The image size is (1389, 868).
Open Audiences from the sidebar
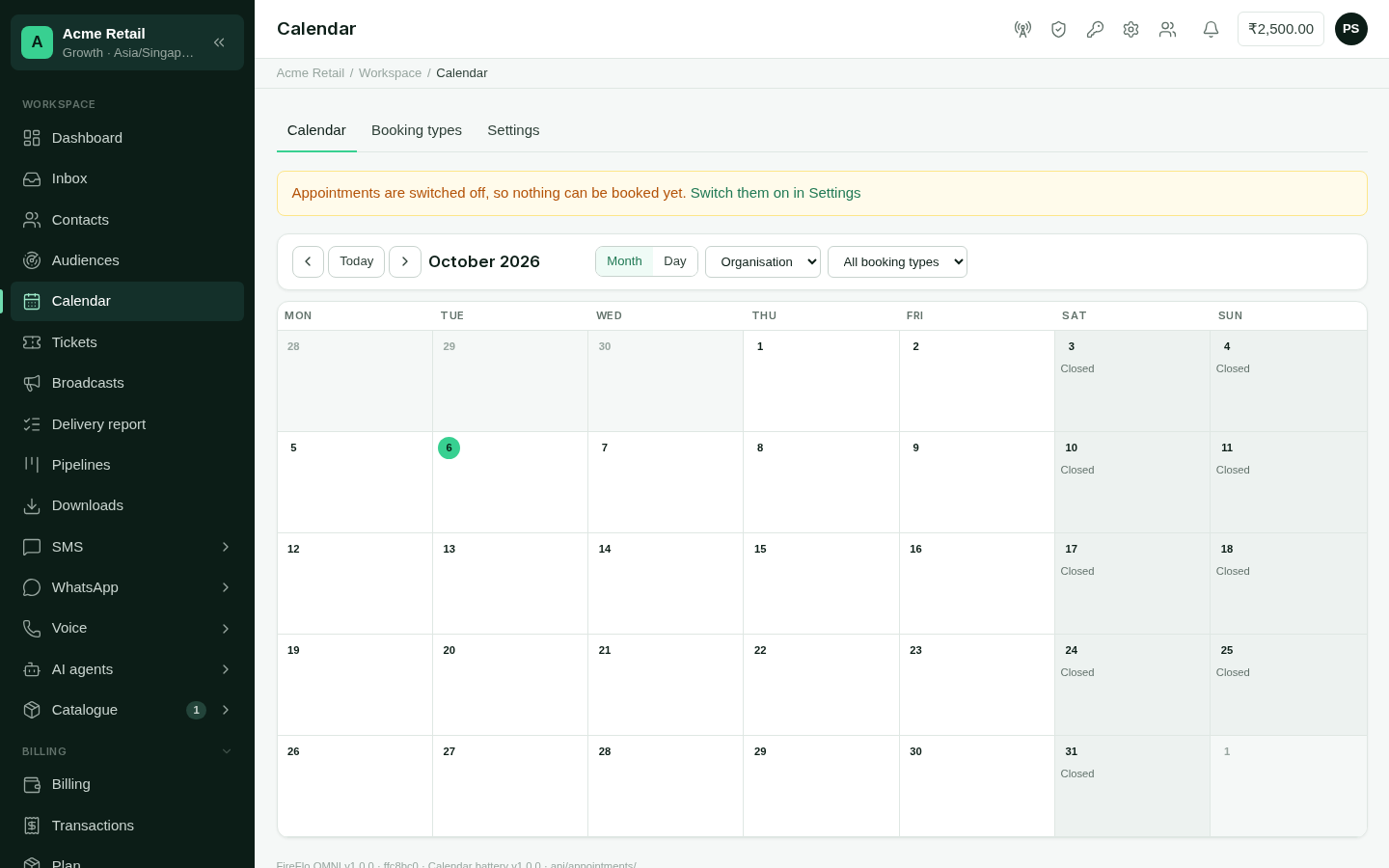pos(127,260)
